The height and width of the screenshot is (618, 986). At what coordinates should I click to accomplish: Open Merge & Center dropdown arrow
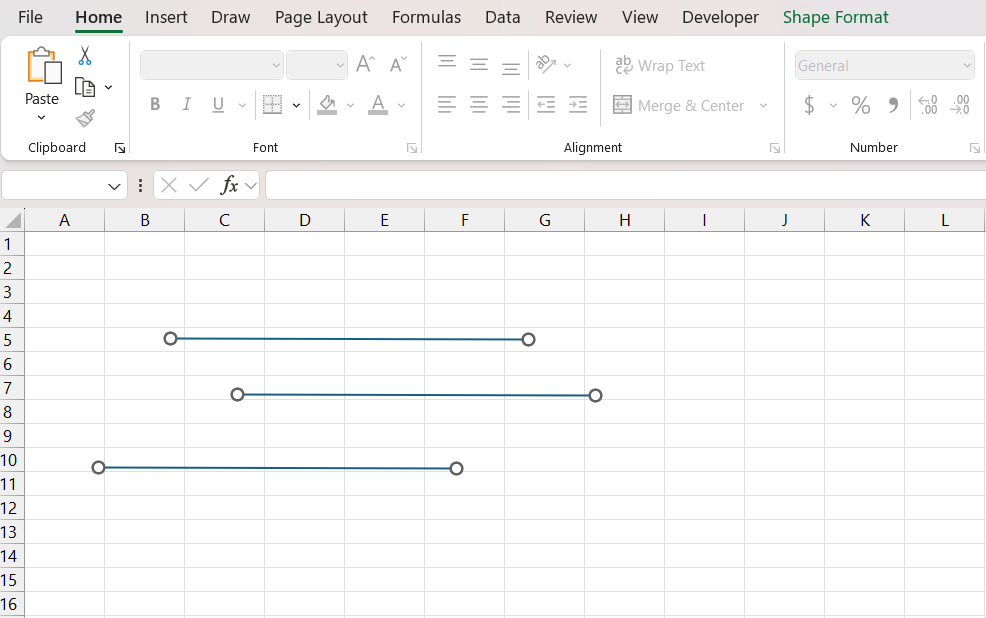coord(763,105)
